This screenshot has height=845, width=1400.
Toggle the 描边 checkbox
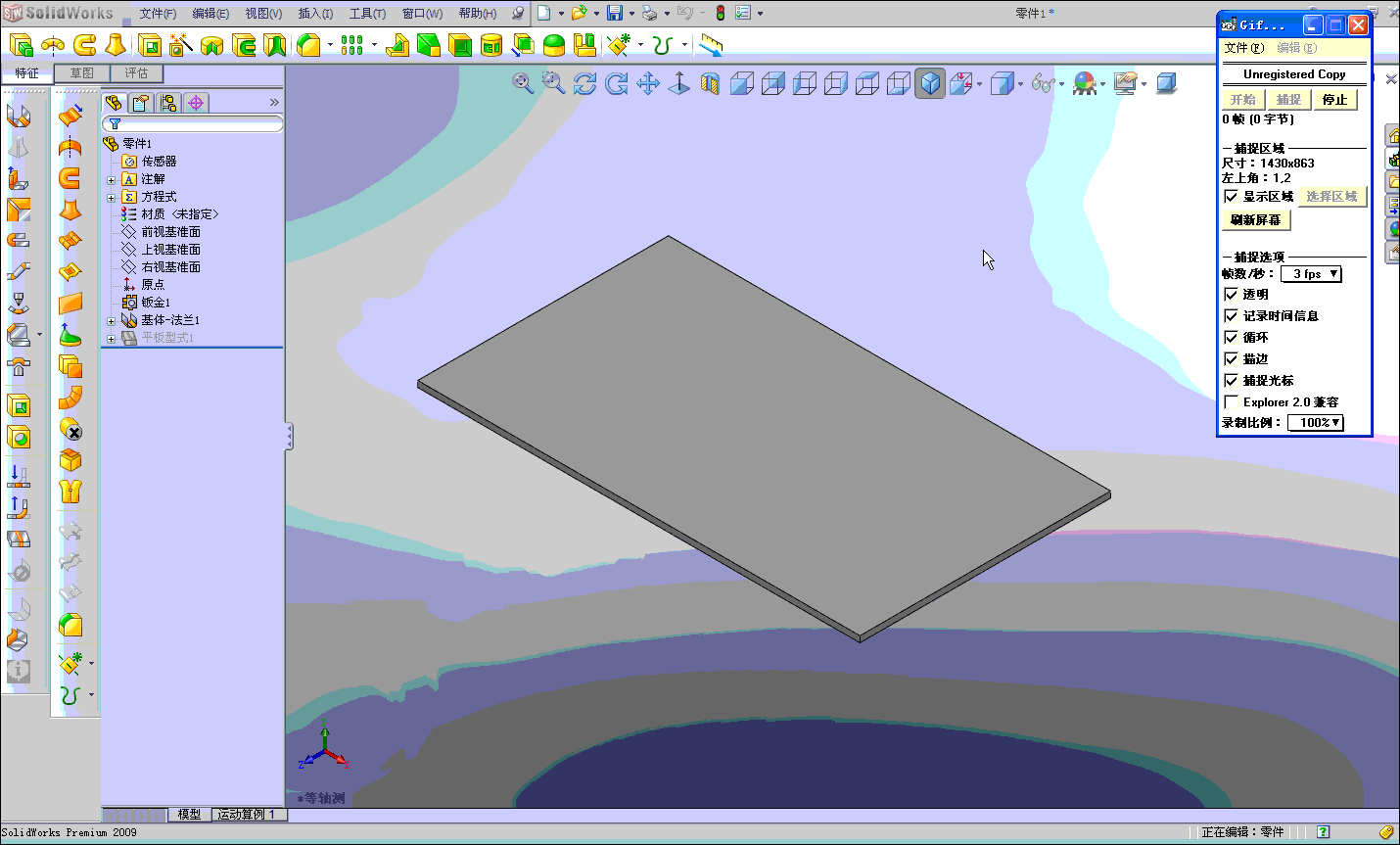(x=1232, y=358)
